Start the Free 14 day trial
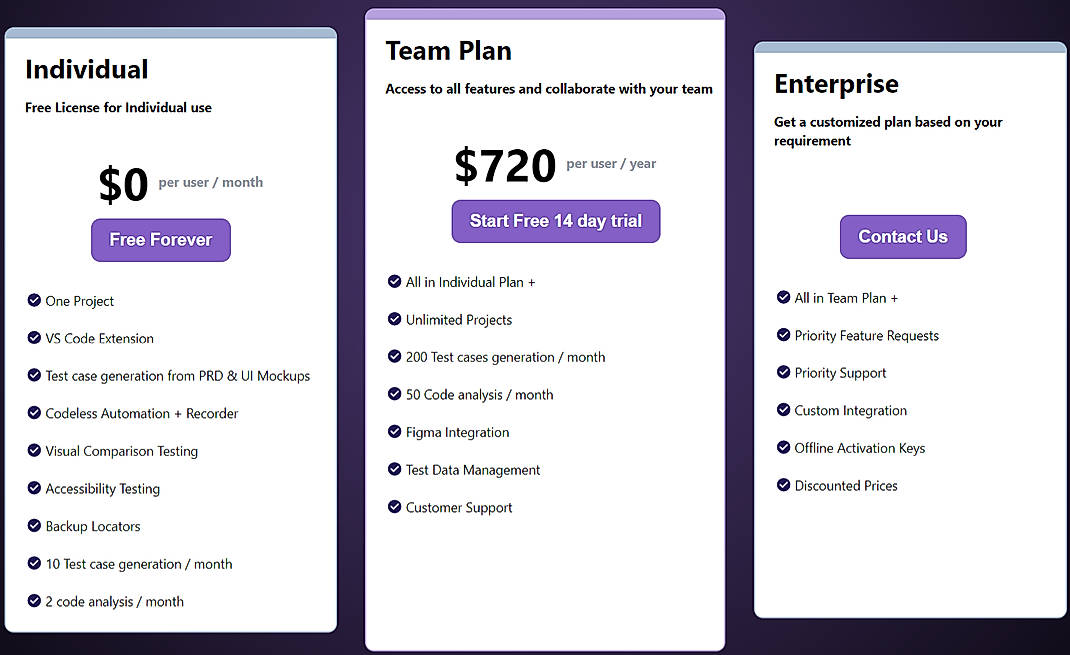This screenshot has width=1070, height=655. point(555,221)
